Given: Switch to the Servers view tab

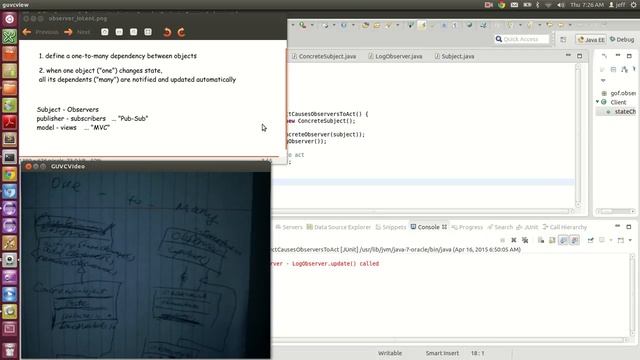Looking at the screenshot, I should (x=289, y=227).
